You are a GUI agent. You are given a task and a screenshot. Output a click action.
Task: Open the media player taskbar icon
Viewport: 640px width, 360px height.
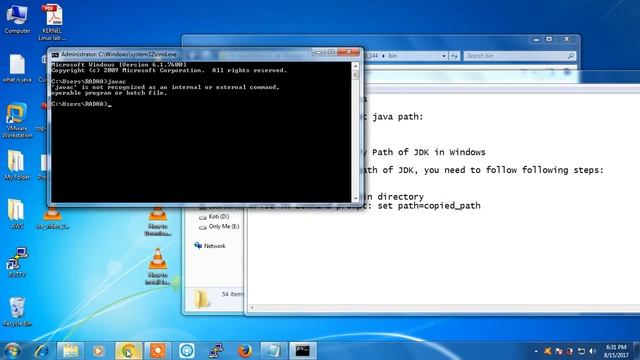[98, 351]
